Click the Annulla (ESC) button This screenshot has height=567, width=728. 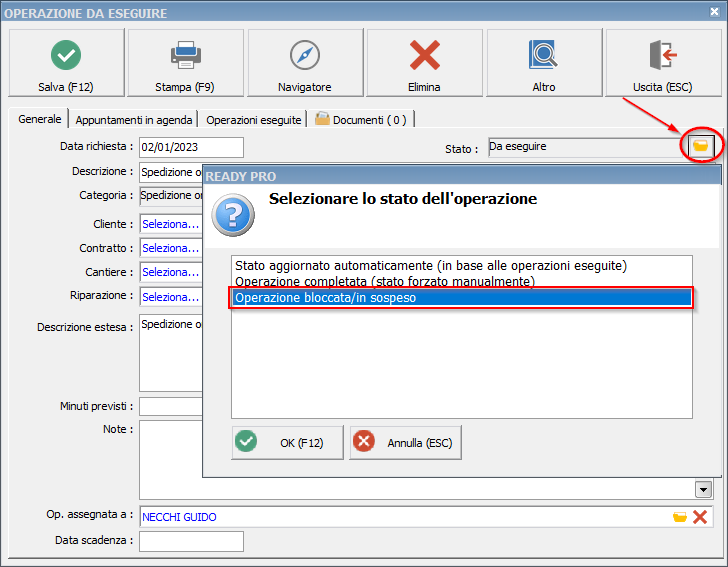(406, 442)
